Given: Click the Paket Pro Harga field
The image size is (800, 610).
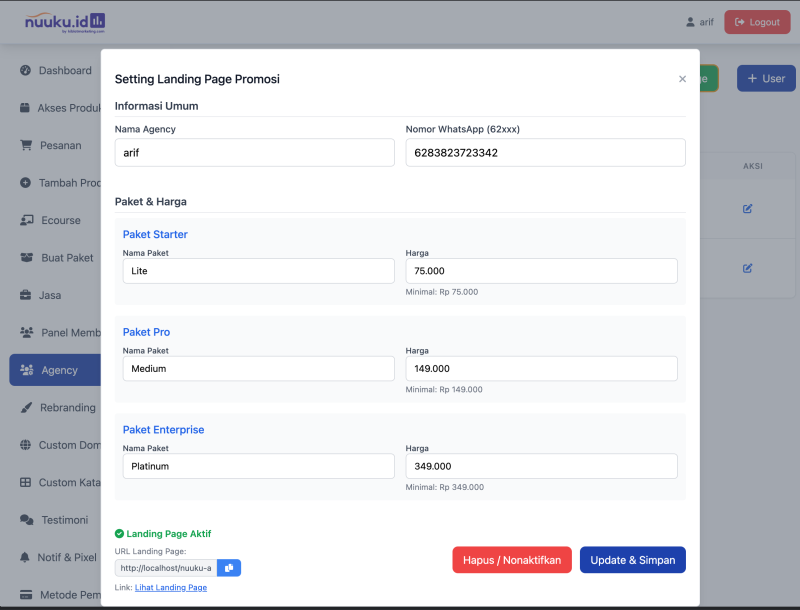Looking at the screenshot, I should click(x=541, y=369).
